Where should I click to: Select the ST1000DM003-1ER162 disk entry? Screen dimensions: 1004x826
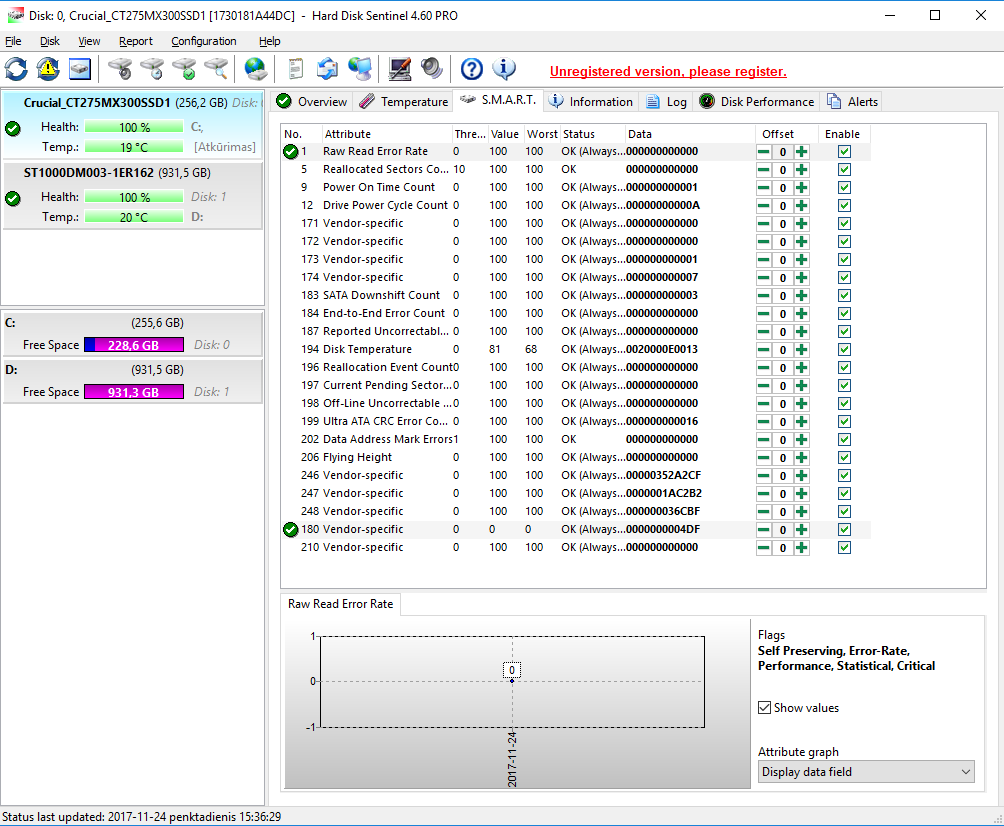pos(133,195)
